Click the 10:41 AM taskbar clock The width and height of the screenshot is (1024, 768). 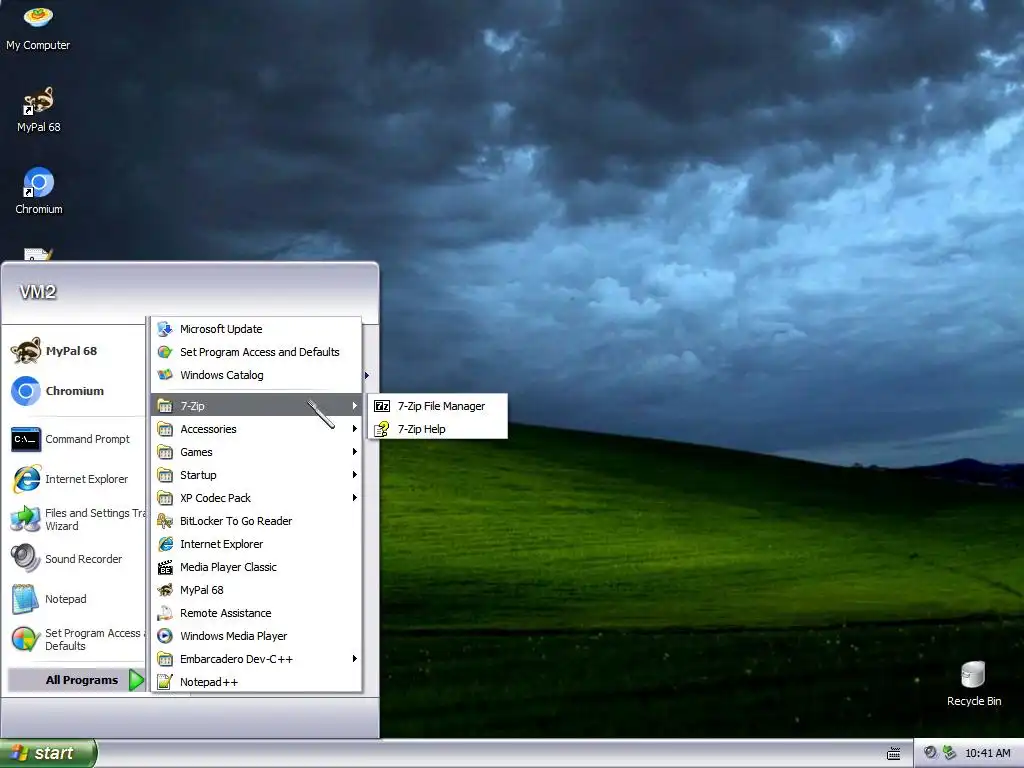click(x=987, y=754)
